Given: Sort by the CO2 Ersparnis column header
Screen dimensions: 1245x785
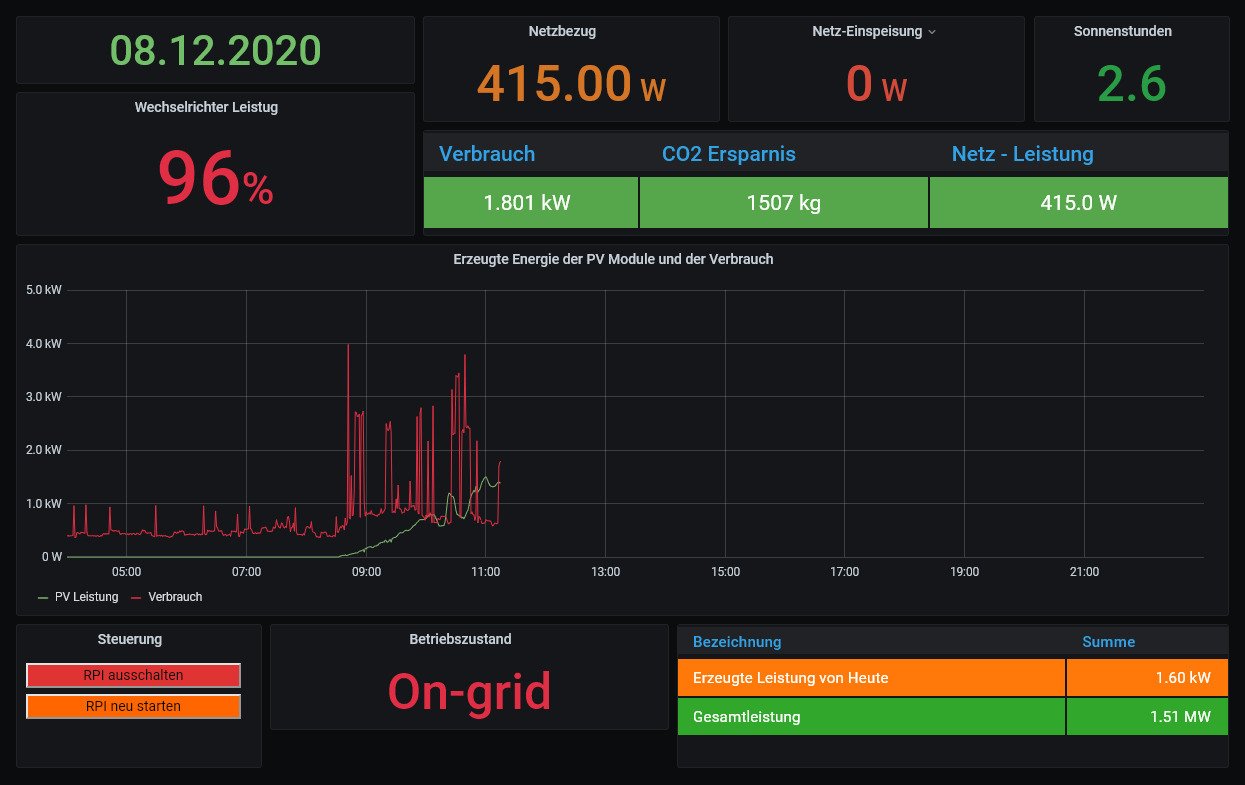Looking at the screenshot, I should click(728, 154).
